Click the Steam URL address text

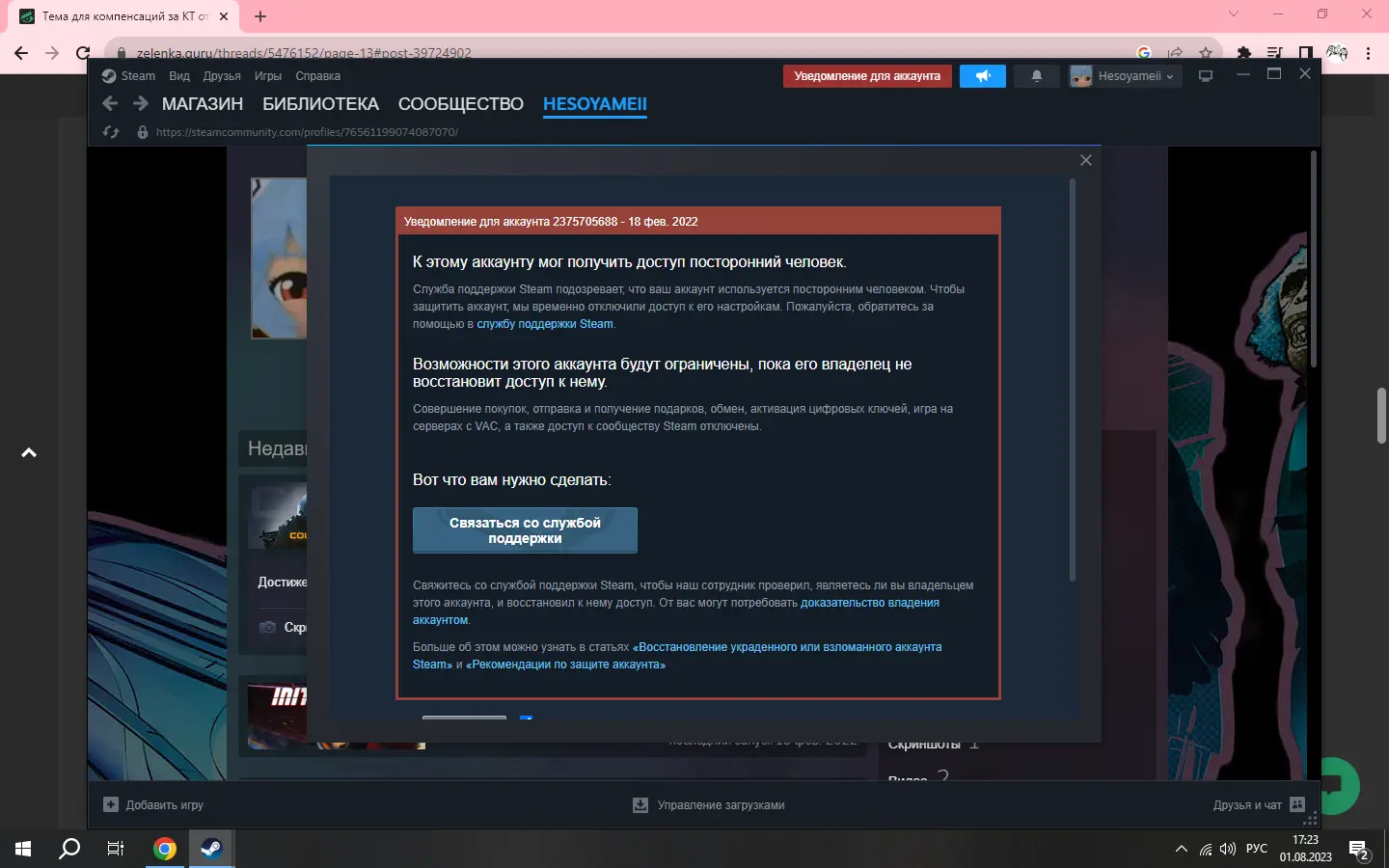[307, 132]
